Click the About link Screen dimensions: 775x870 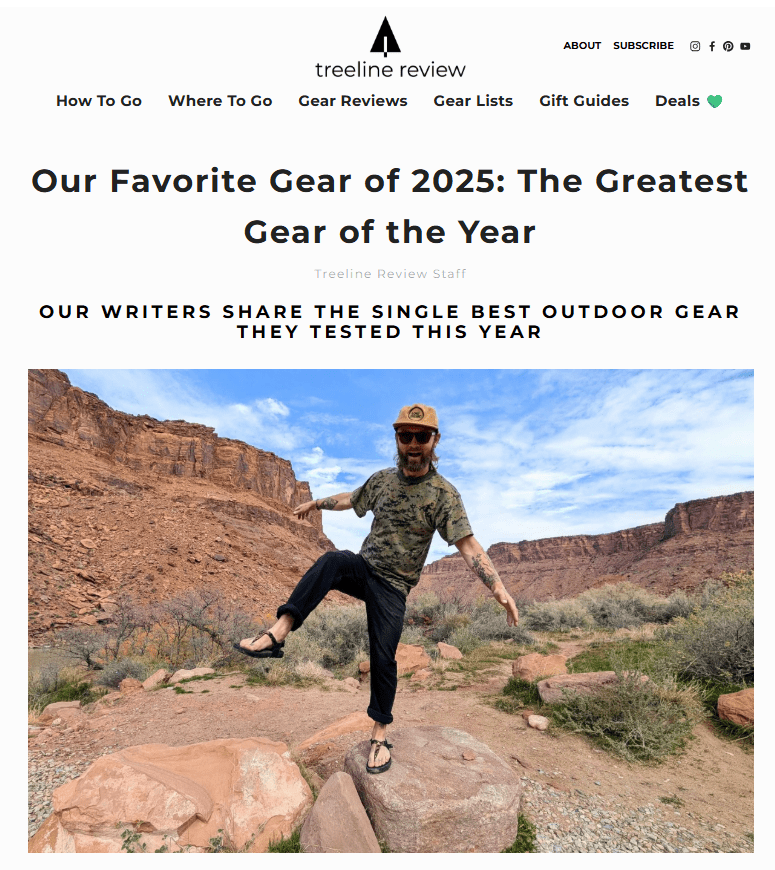coord(582,45)
